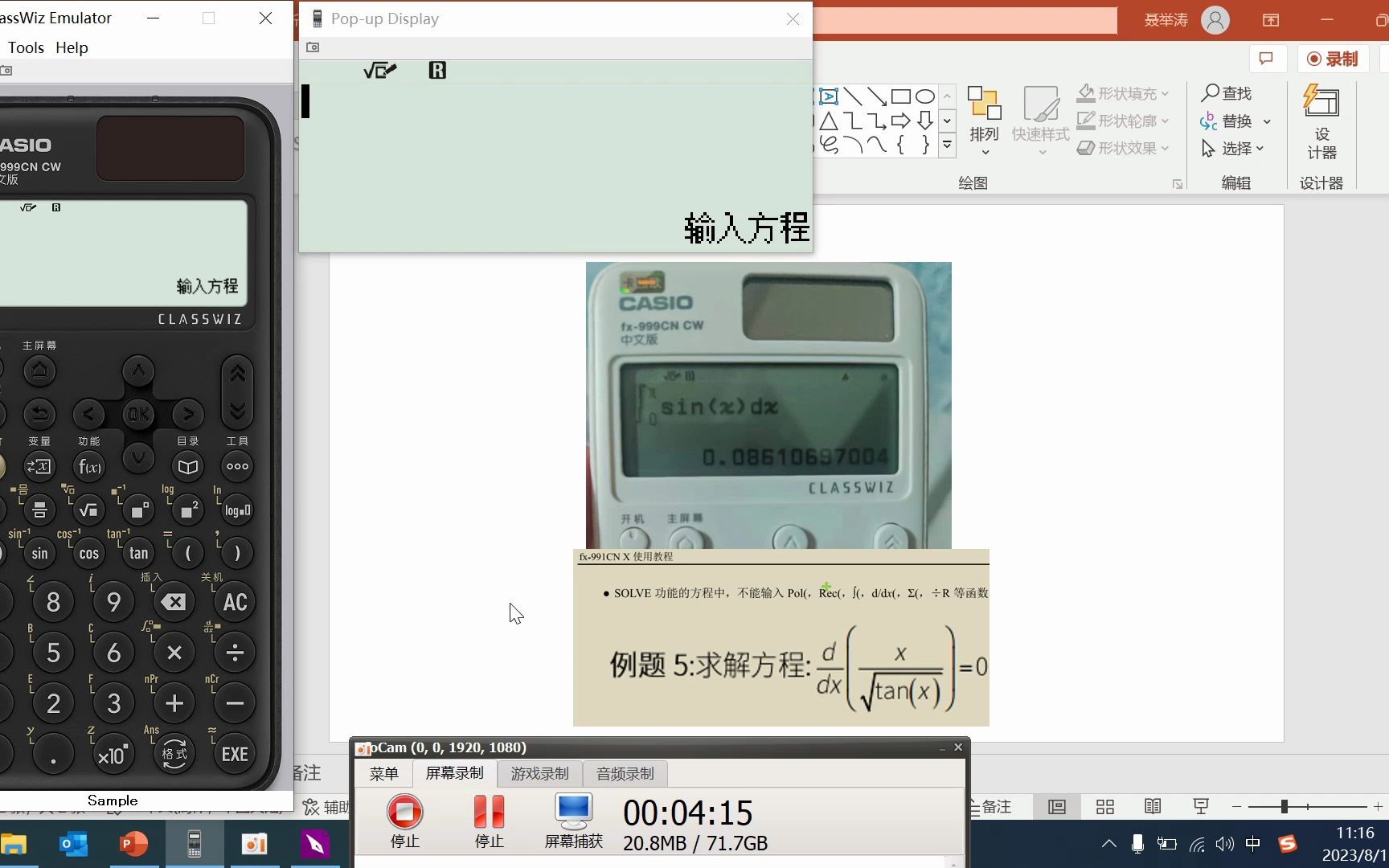This screenshot has height=868, width=1389.
Task: Click the calculator AC key
Action: click(235, 602)
